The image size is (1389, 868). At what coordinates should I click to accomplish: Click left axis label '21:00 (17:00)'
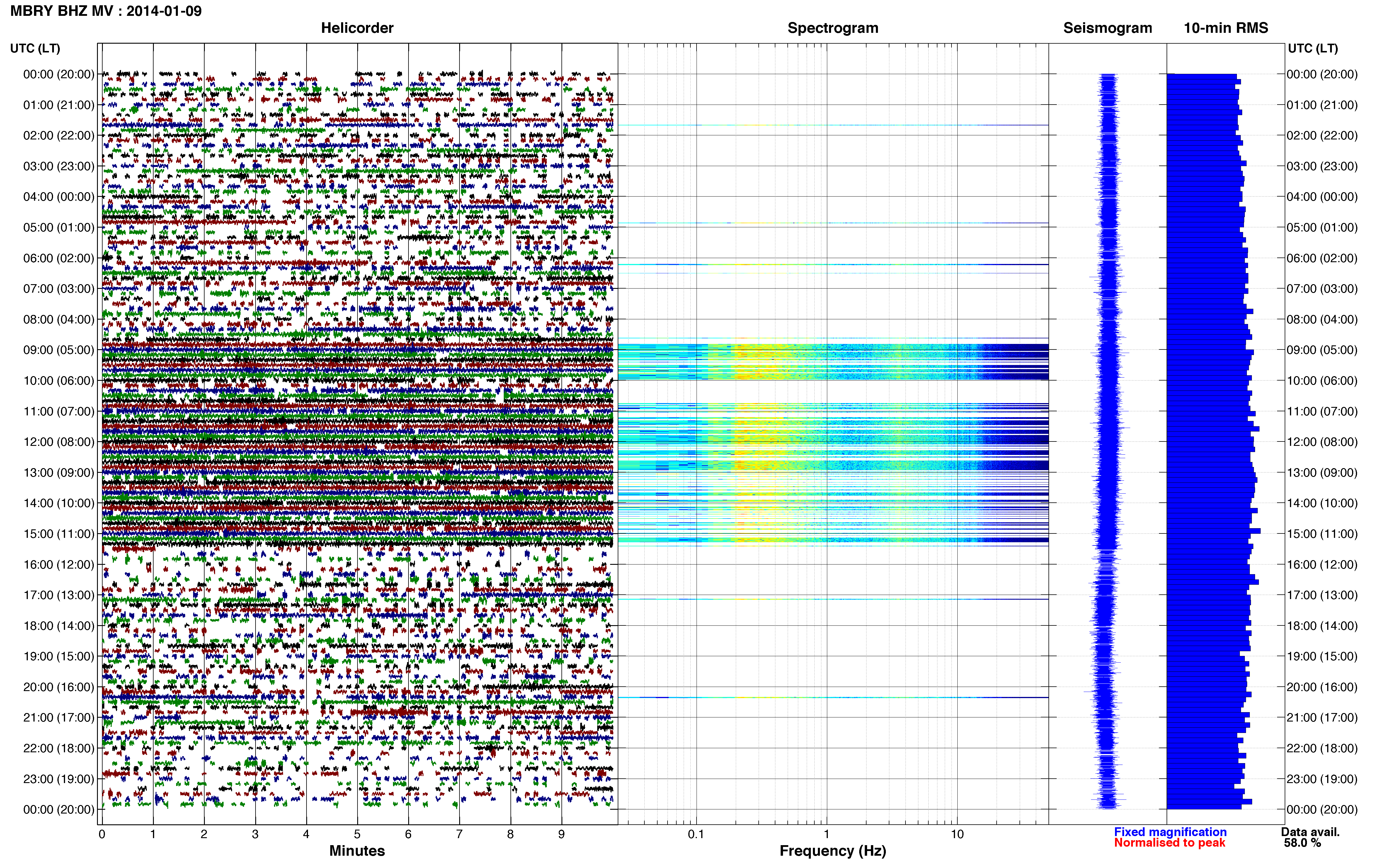(59, 718)
